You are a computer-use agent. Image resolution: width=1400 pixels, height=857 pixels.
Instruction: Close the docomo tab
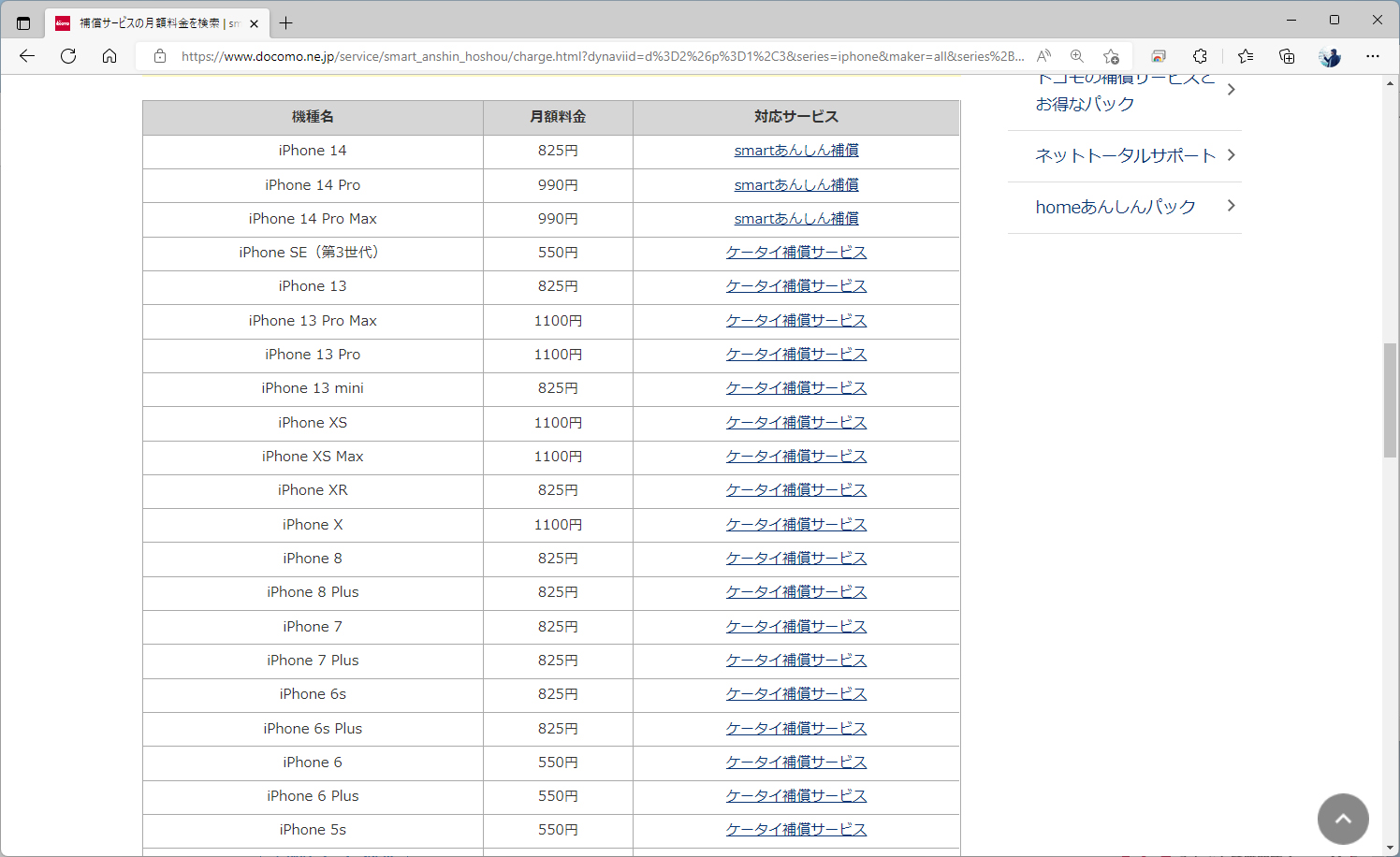click(x=254, y=23)
